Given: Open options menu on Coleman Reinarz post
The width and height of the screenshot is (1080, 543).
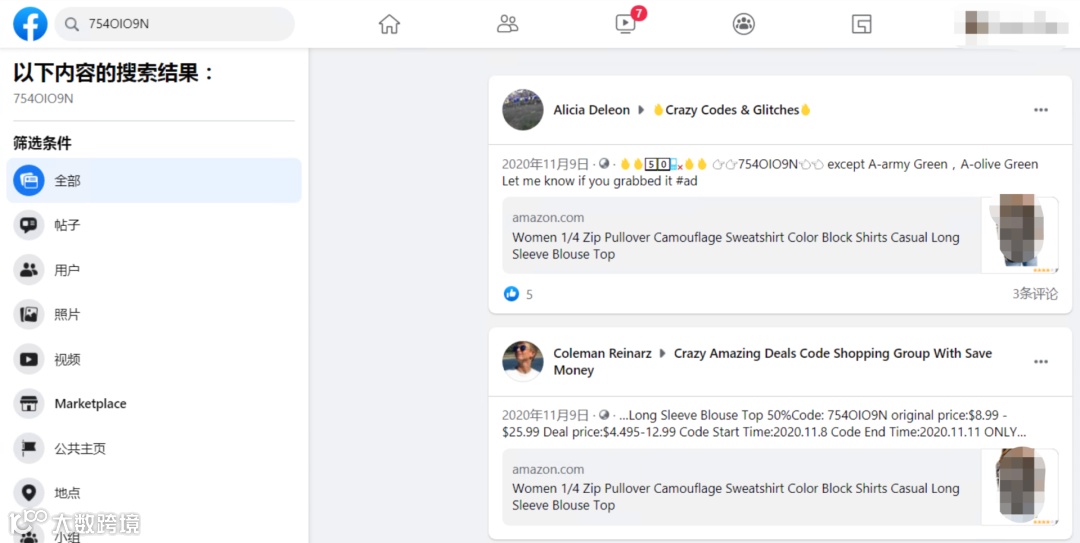Looking at the screenshot, I should tap(1041, 362).
